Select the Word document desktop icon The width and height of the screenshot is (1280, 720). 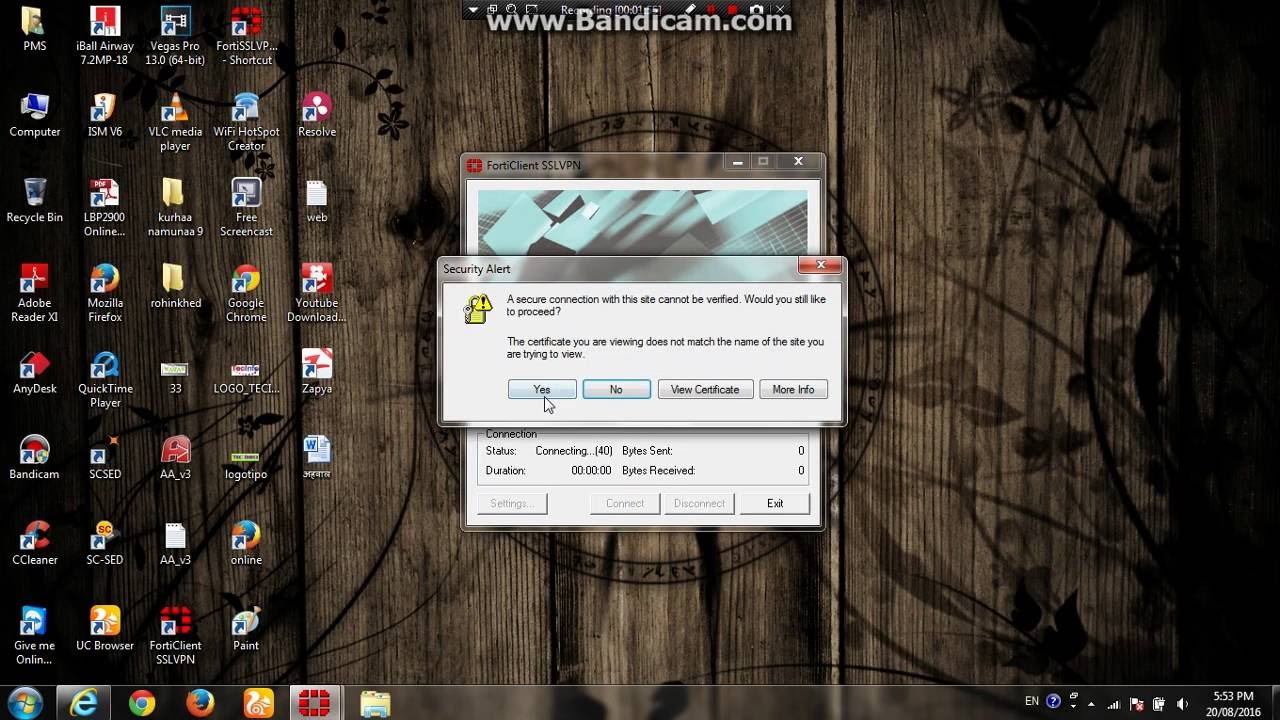(x=317, y=457)
